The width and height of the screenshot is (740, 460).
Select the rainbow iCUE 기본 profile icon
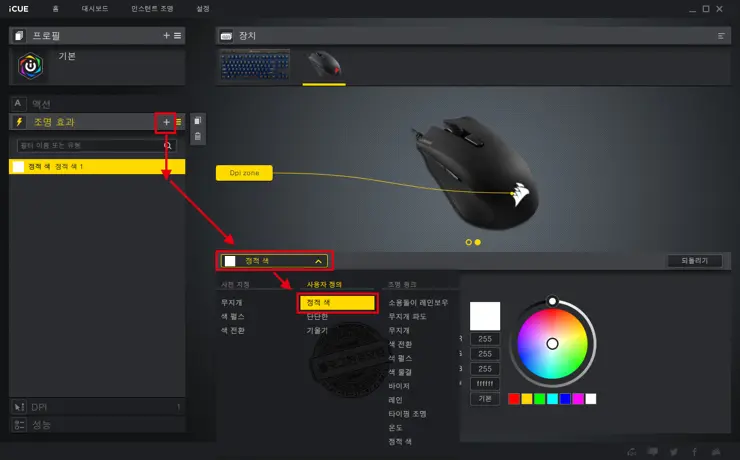click(x=31, y=66)
